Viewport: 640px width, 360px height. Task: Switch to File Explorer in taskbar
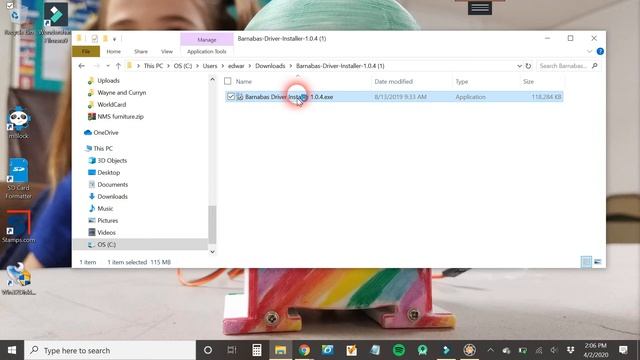click(x=280, y=350)
